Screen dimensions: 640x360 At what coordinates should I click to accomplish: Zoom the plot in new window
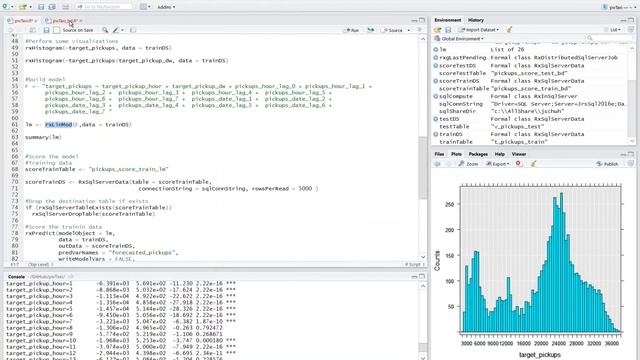pyautogui.click(x=468, y=164)
